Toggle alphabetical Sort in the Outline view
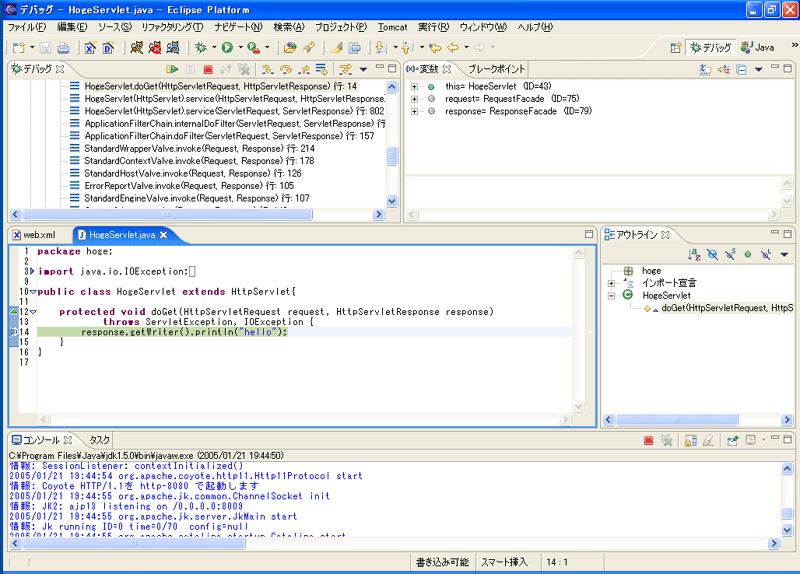Screen dimensions: 800x574 pyautogui.click(x=694, y=254)
